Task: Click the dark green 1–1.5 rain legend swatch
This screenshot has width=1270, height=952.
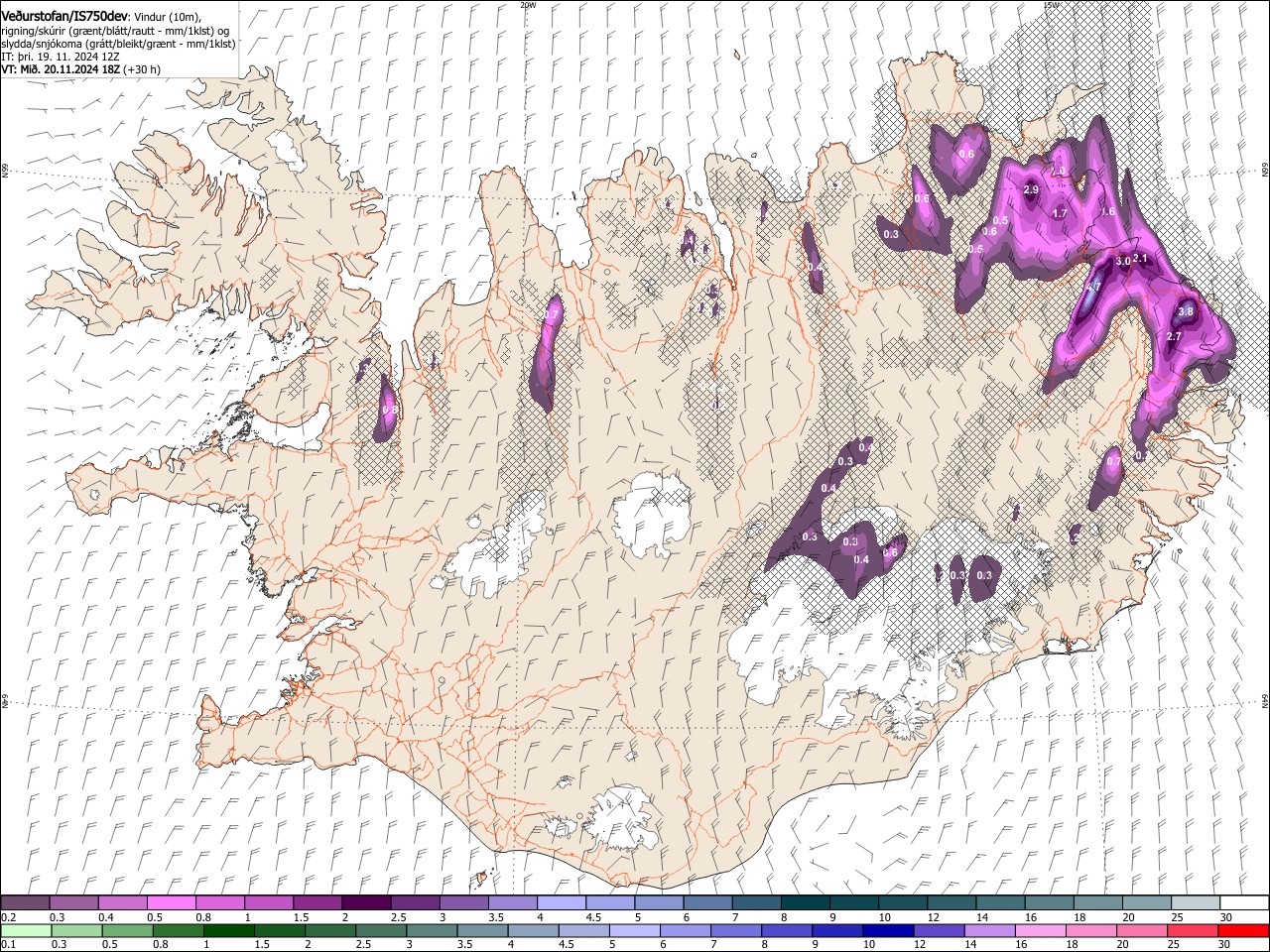Action: pyautogui.click(x=228, y=931)
